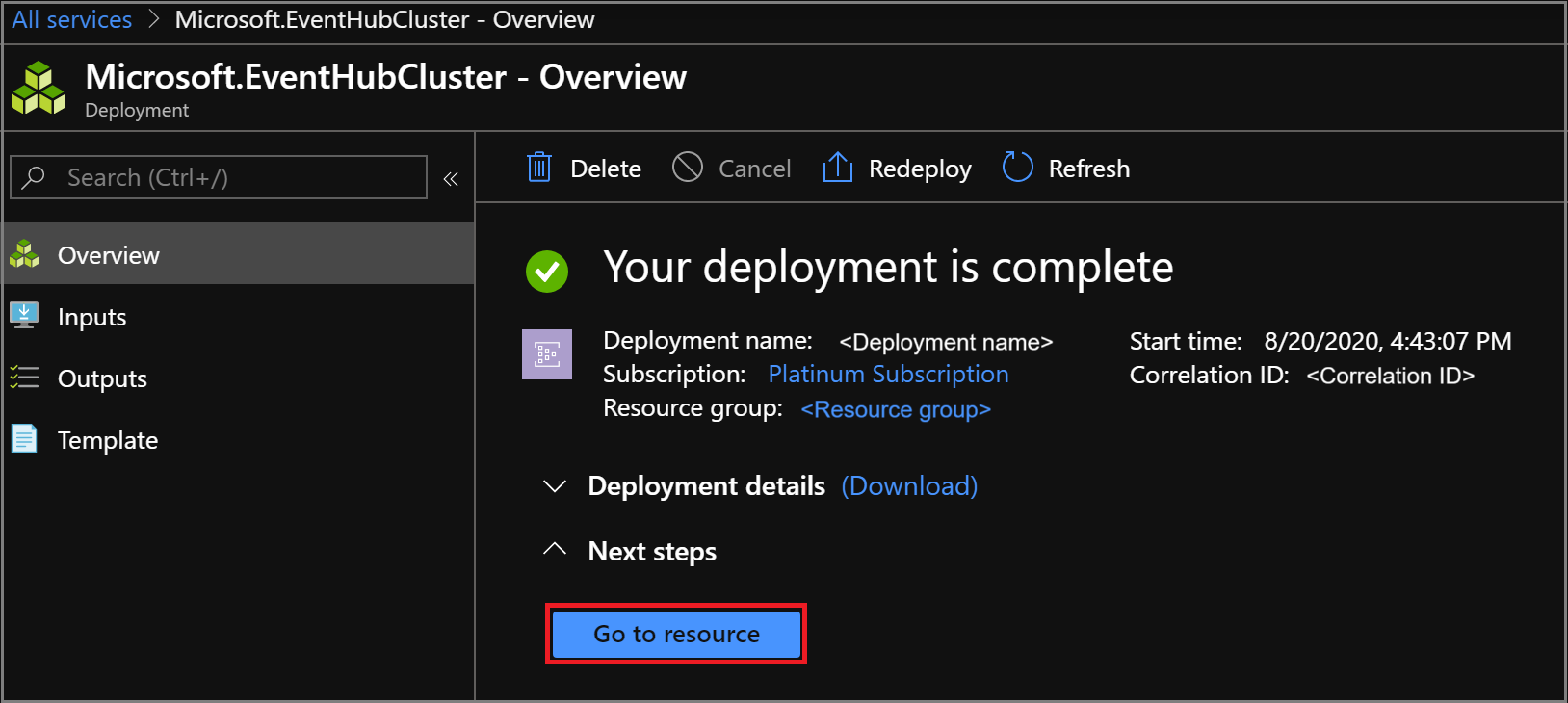Click the Outputs checklist icon
Screen dimensions: 1568x703
(24, 378)
